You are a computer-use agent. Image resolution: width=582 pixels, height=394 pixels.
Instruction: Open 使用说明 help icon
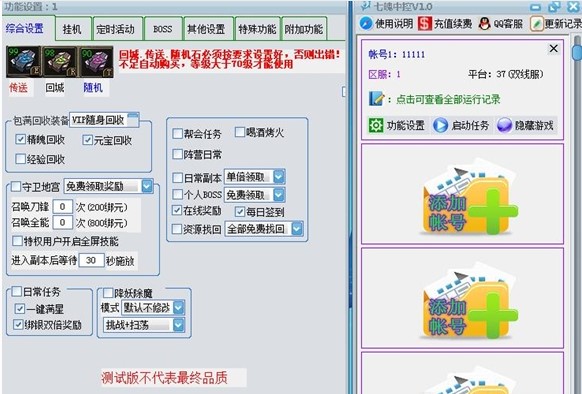tap(366, 24)
